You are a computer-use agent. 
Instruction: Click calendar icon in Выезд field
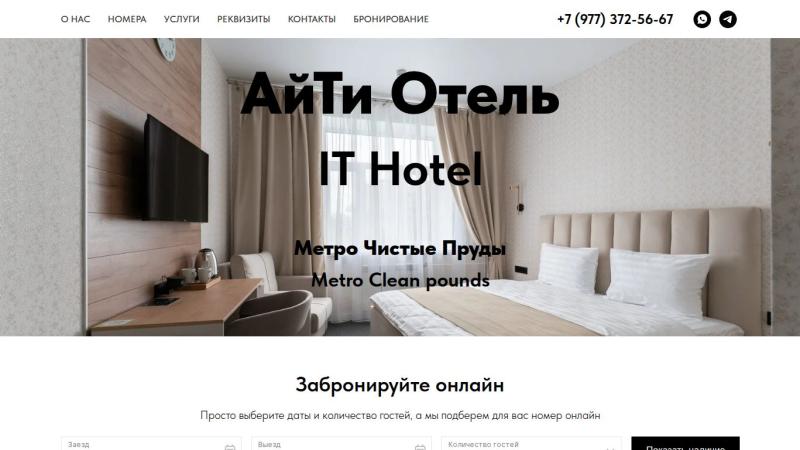[420, 447]
